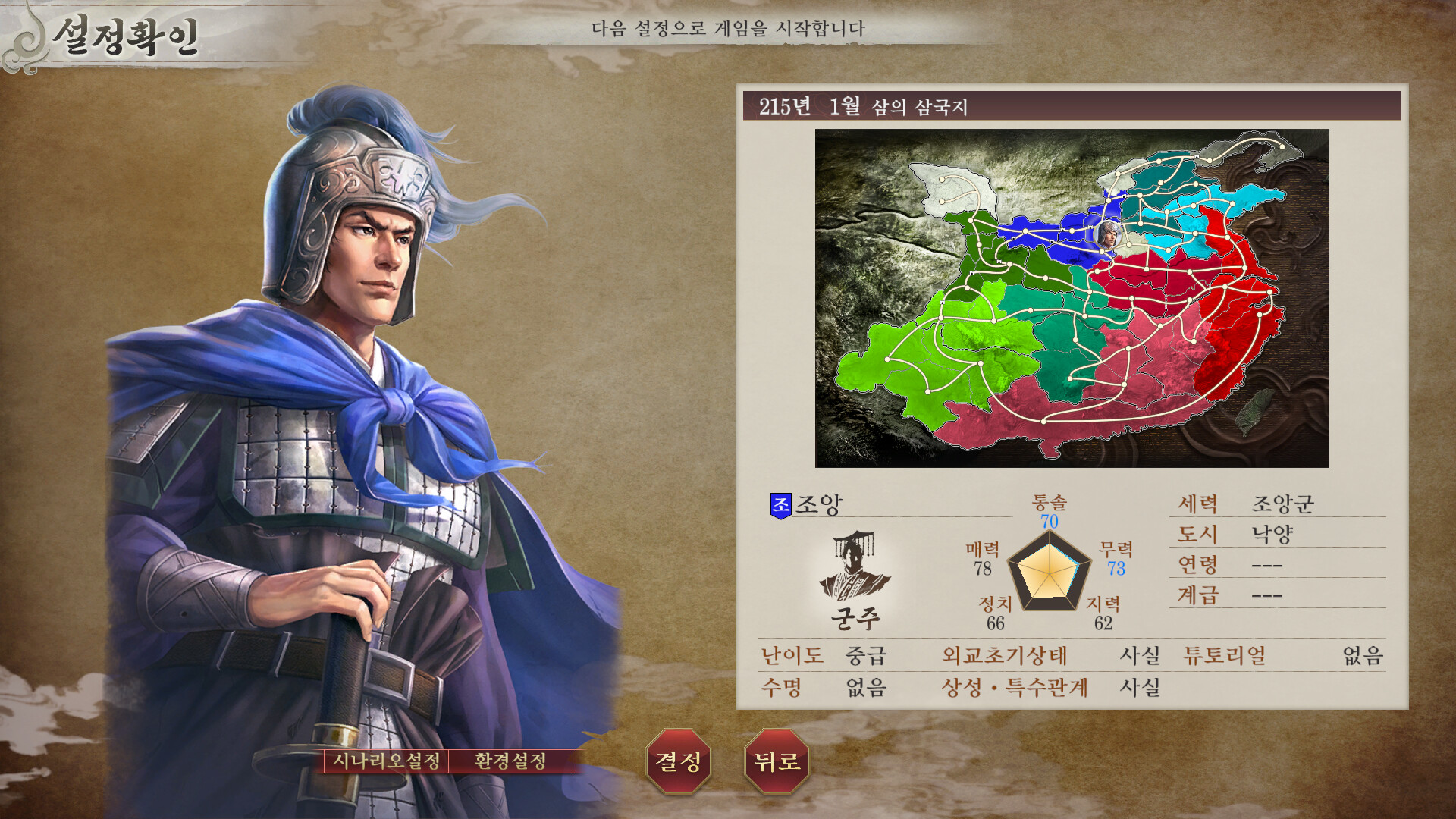Screen dimensions: 1456x819
Task: Click the 결정 confirm button
Action: 678,761
